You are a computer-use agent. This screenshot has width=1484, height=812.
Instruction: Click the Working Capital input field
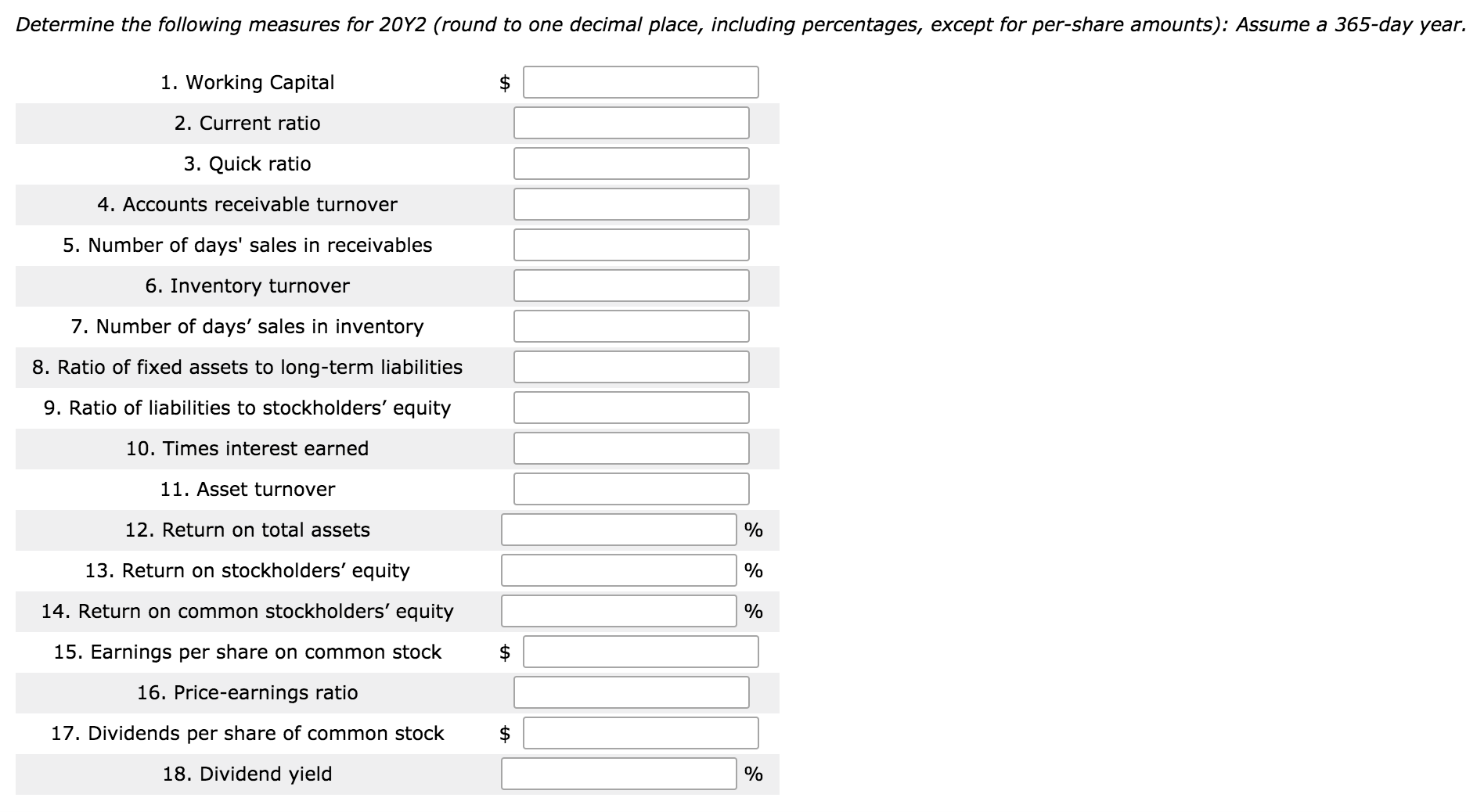(640, 81)
